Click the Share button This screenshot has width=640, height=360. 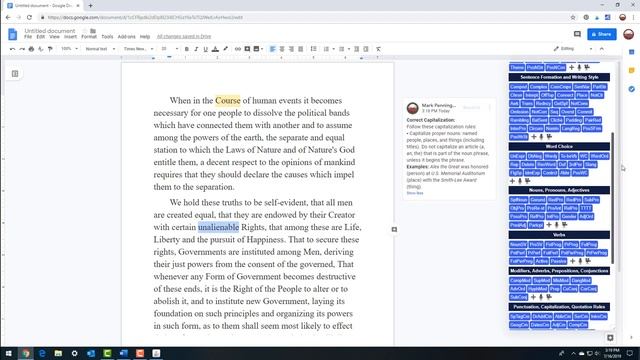point(602,34)
